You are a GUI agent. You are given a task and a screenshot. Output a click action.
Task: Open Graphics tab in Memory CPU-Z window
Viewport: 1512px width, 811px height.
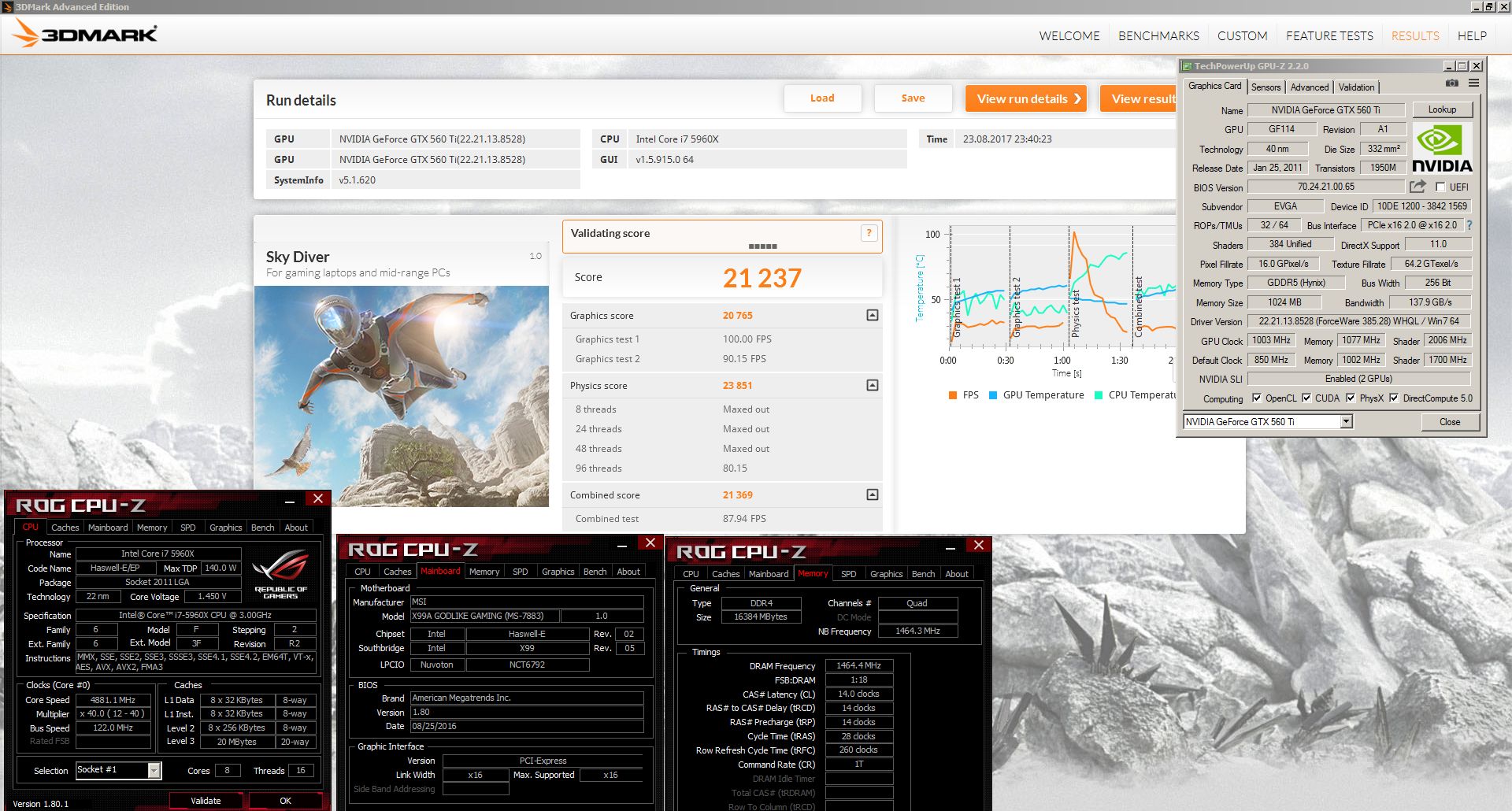point(886,574)
